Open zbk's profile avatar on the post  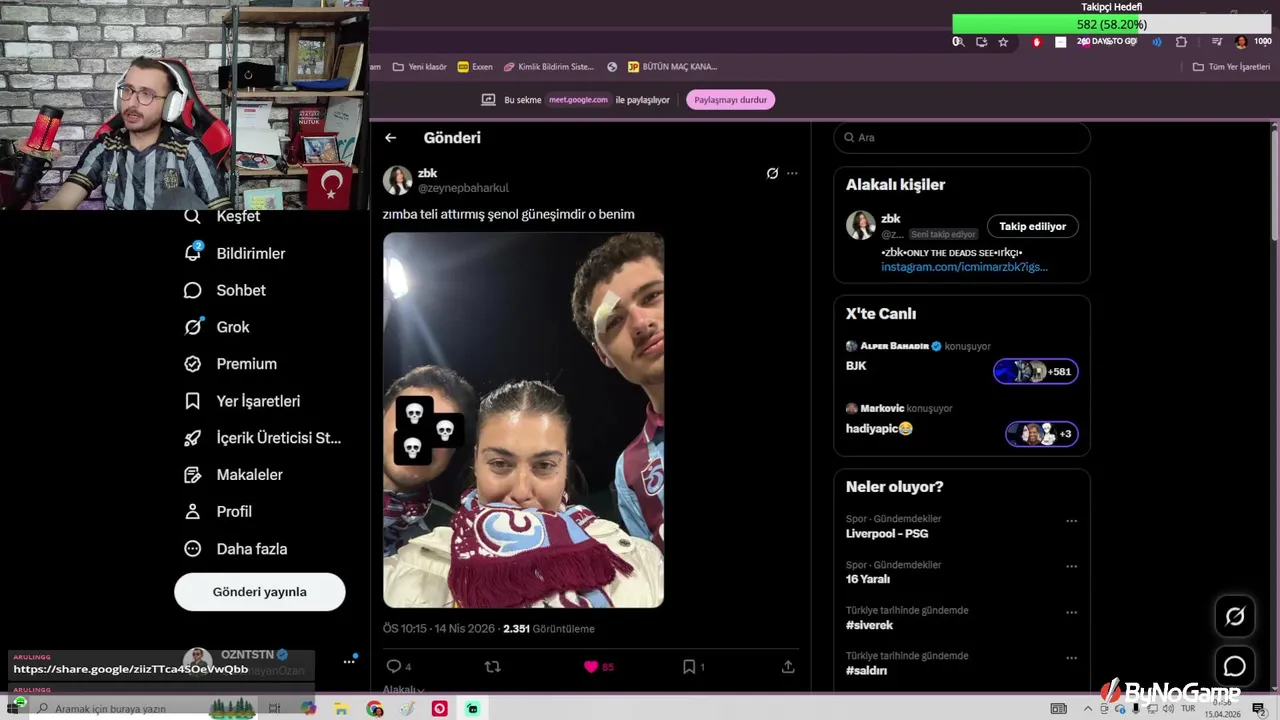pyautogui.click(x=398, y=180)
